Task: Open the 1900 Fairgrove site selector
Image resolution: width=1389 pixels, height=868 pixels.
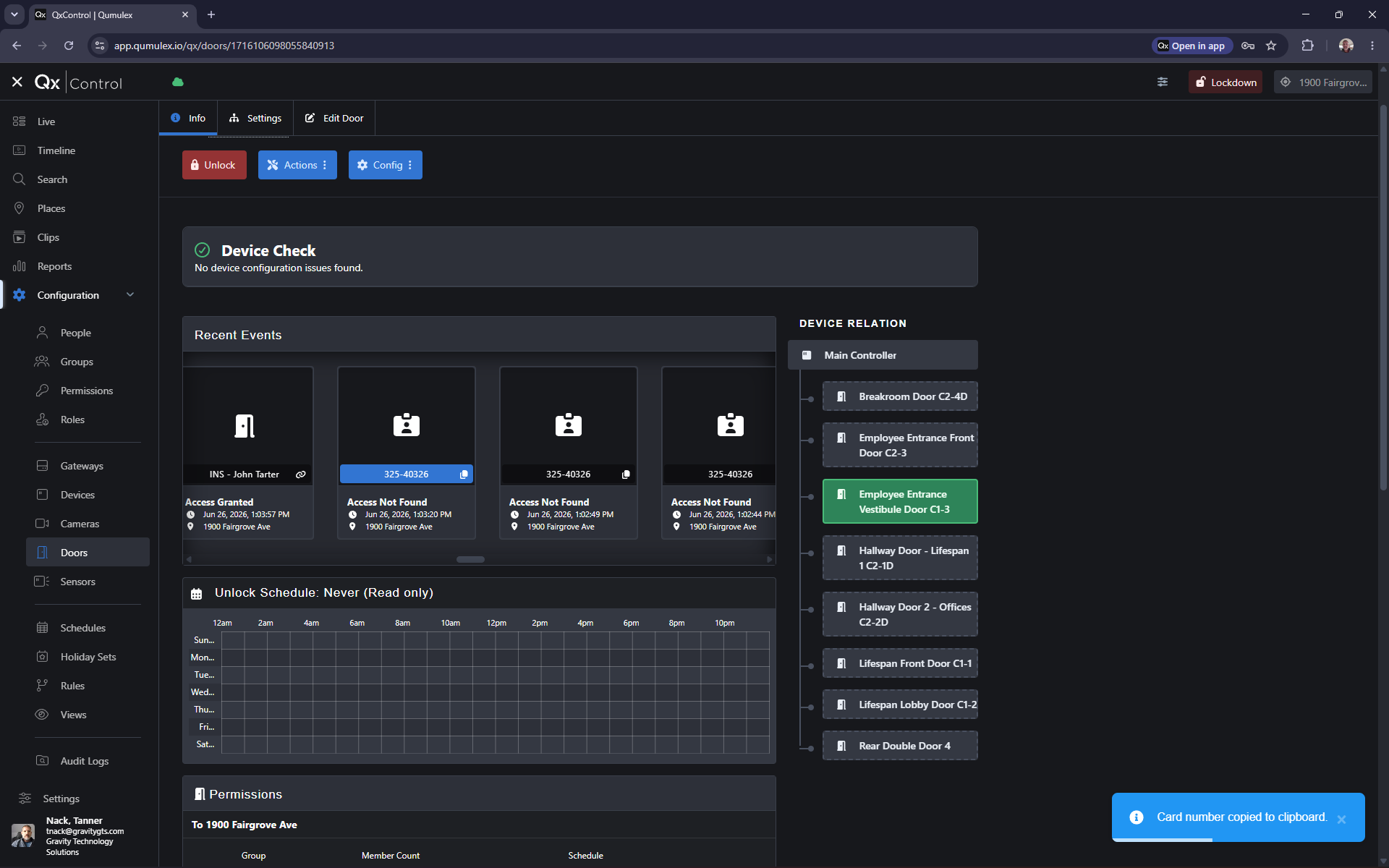Action: pyautogui.click(x=1323, y=82)
